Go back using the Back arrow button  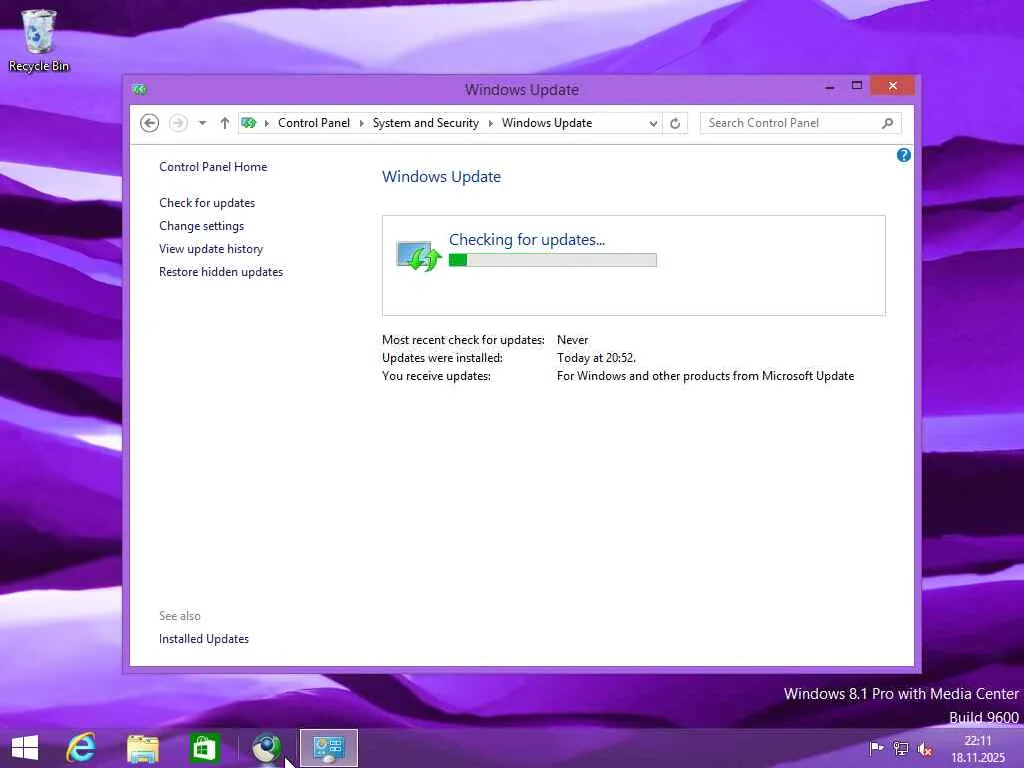tap(150, 123)
